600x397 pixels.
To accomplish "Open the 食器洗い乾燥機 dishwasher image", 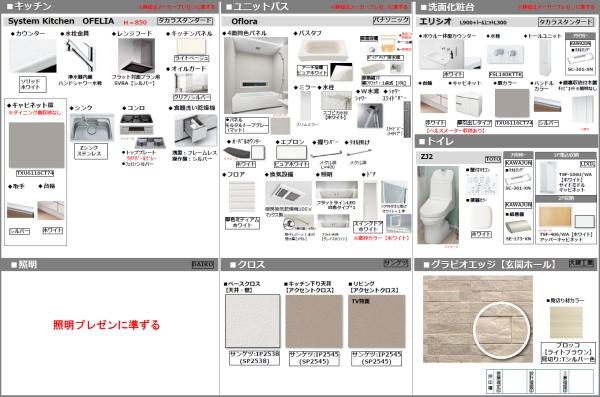I will (x=196, y=130).
